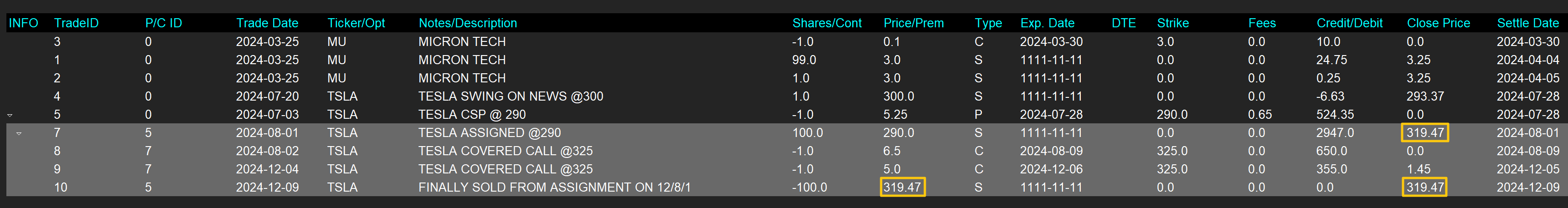Image resolution: width=1568 pixels, height=208 pixels.
Task: Click the Strike column header
Action: 1172,23
